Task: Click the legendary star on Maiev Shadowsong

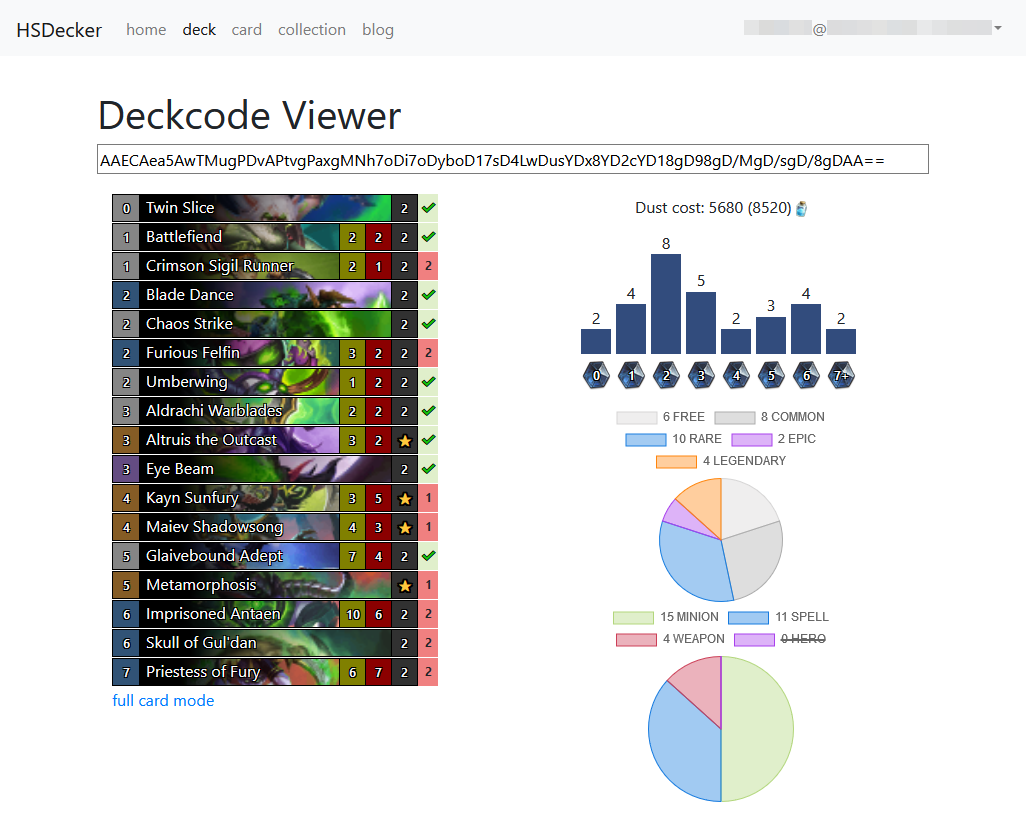Action: click(x=404, y=527)
